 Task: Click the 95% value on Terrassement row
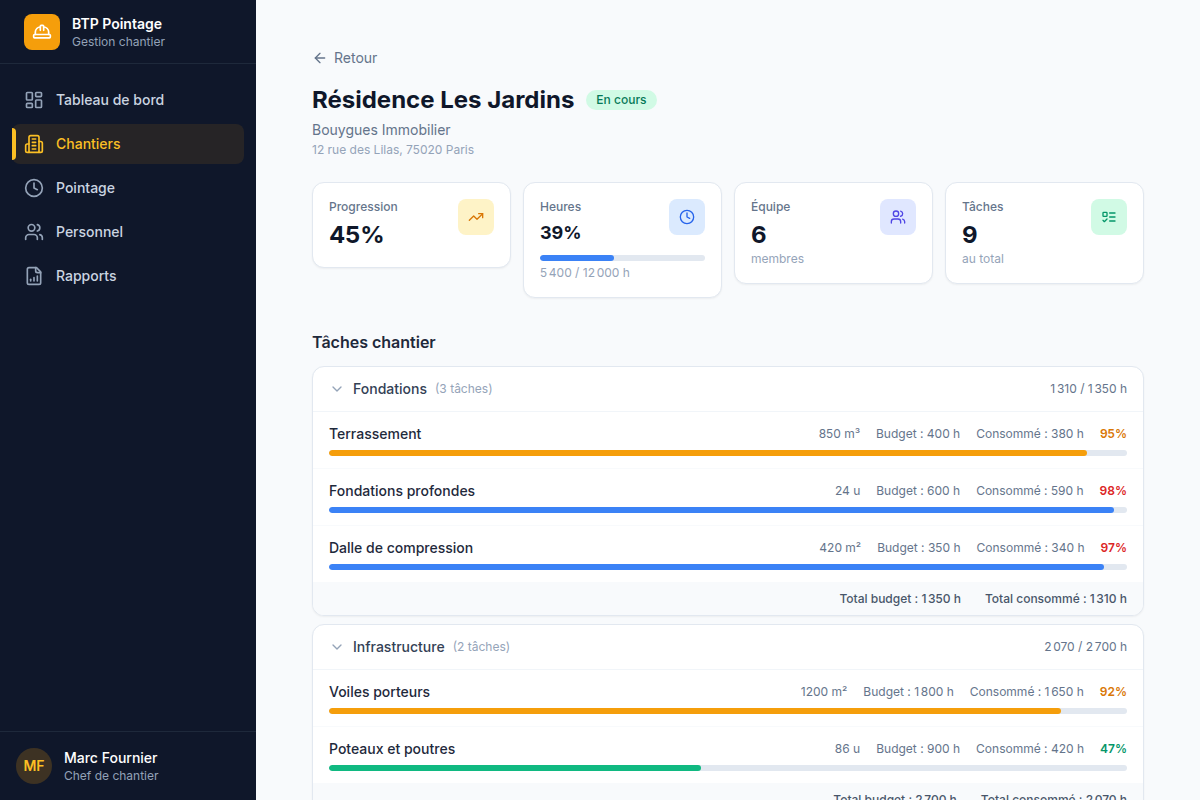pyautogui.click(x=1113, y=434)
